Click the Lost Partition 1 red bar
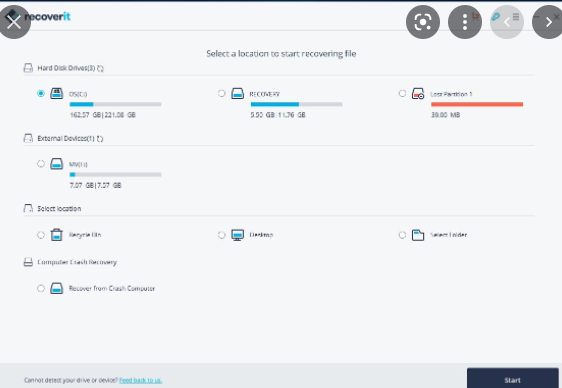The image size is (562, 388). (x=477, y=104)
